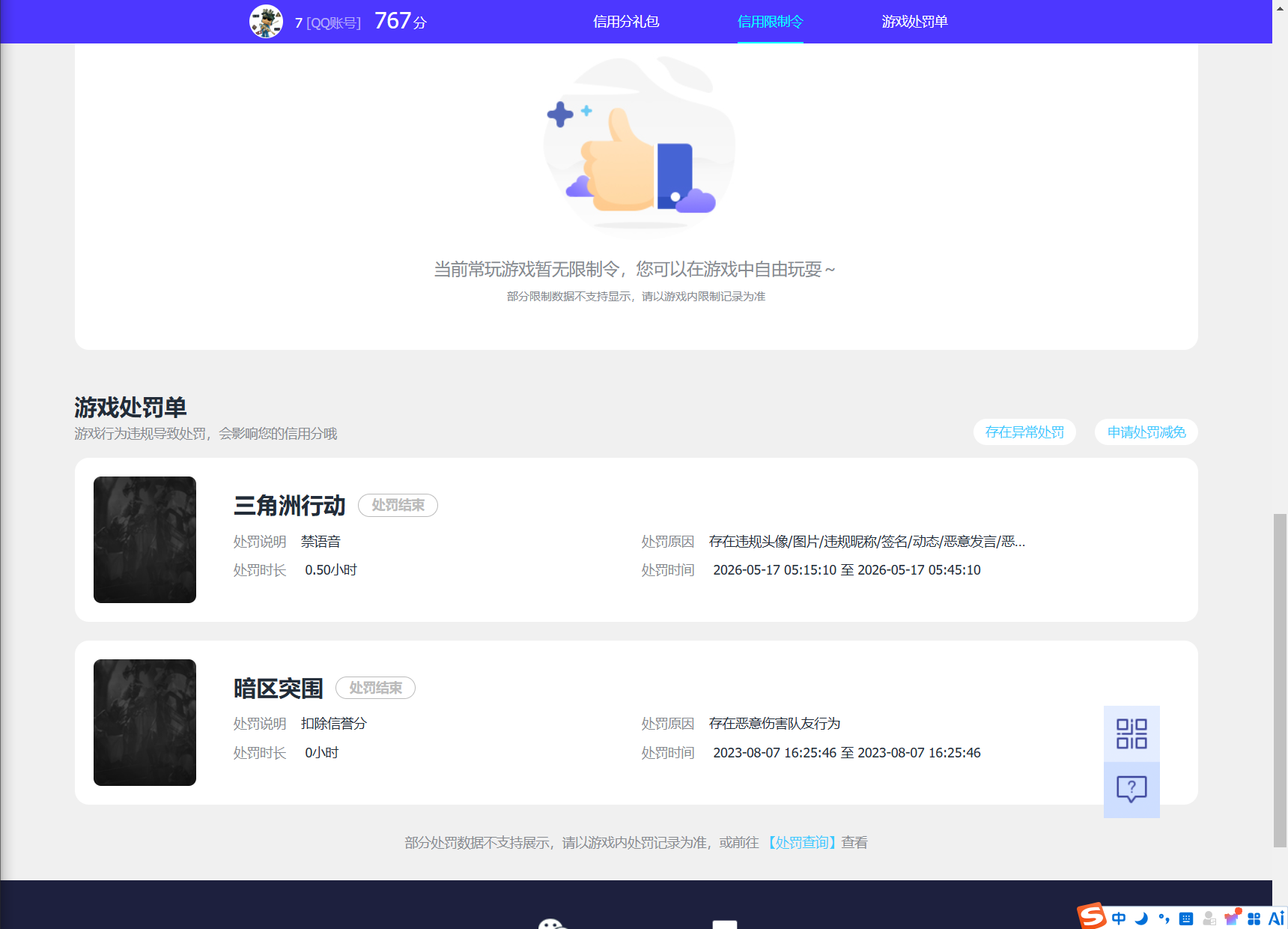Click the 游戏处罚单 section heading
1288x929 pixels.
coord(130,408)
